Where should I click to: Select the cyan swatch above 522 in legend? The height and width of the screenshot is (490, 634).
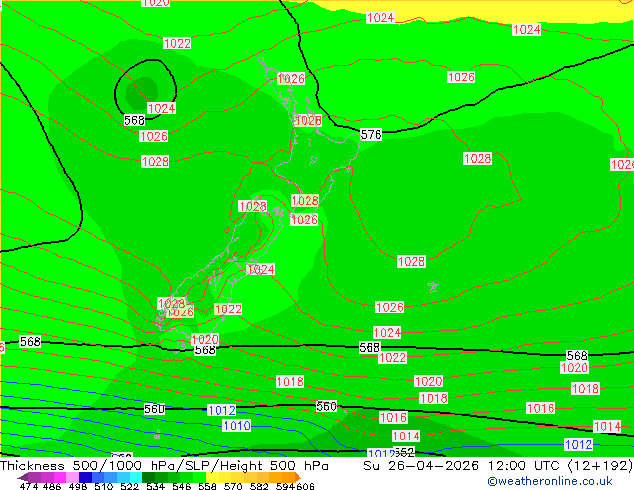pyautogui.click(x=136, y=477)
